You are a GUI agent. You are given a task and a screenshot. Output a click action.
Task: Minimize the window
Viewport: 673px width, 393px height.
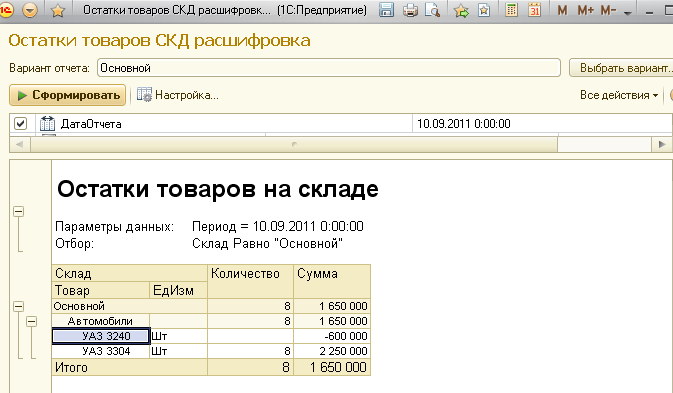click(x=649, y=12)
